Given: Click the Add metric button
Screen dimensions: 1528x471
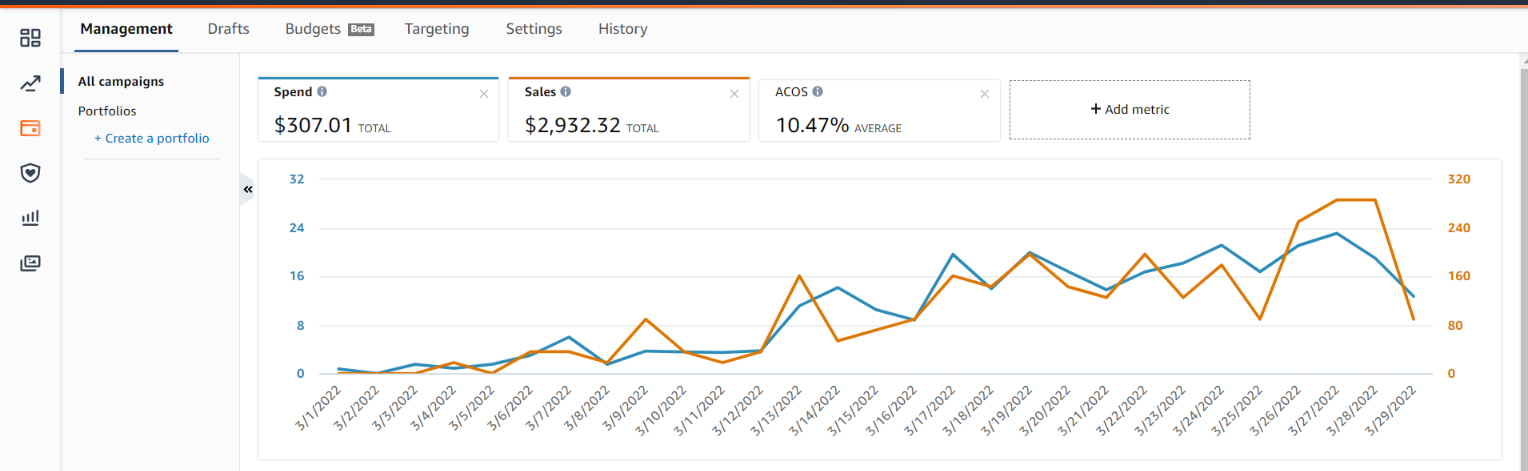Looking at the screenshot, I should (1129, 110).
